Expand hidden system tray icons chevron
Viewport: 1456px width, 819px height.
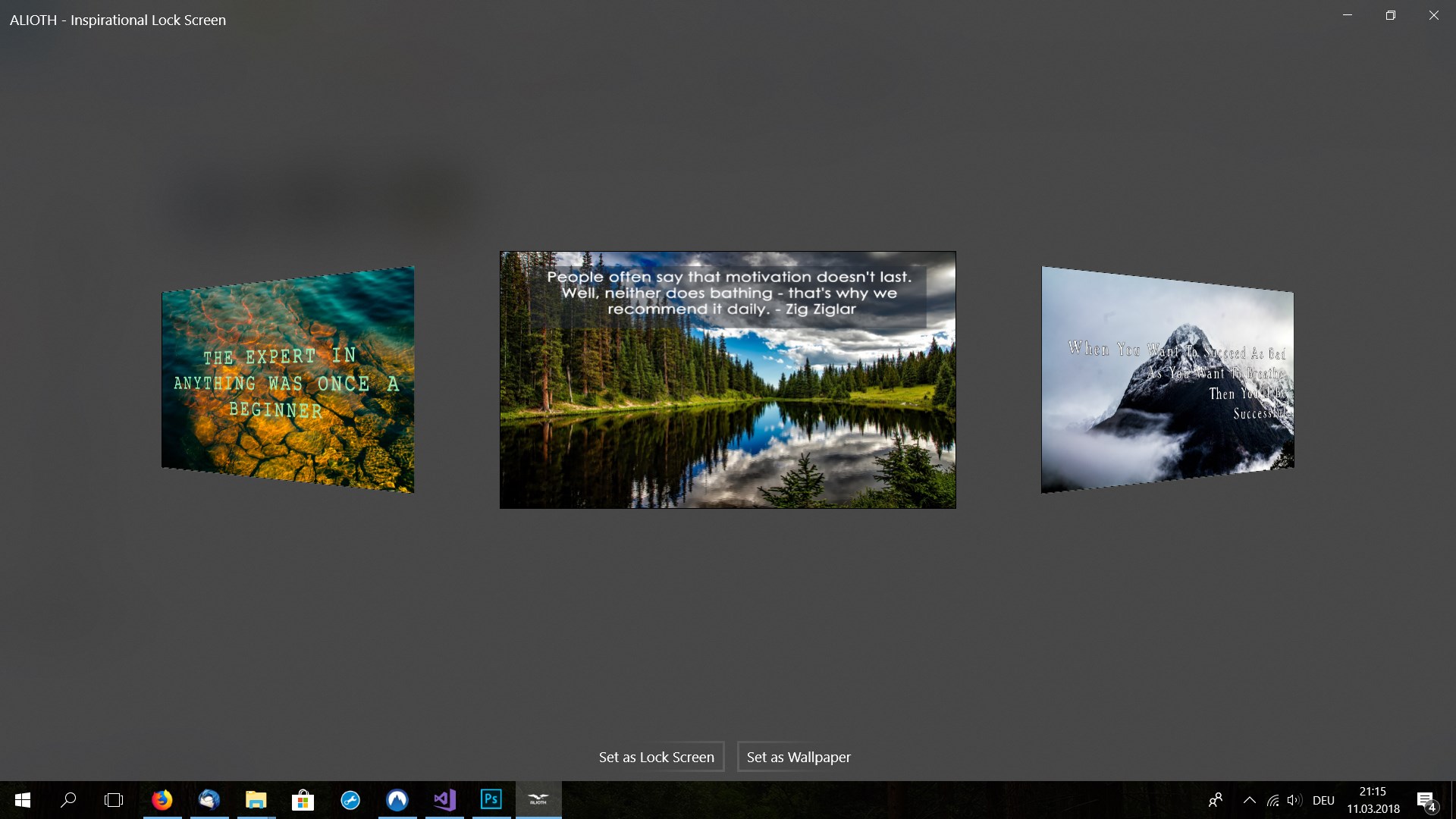click(1250, 800)
